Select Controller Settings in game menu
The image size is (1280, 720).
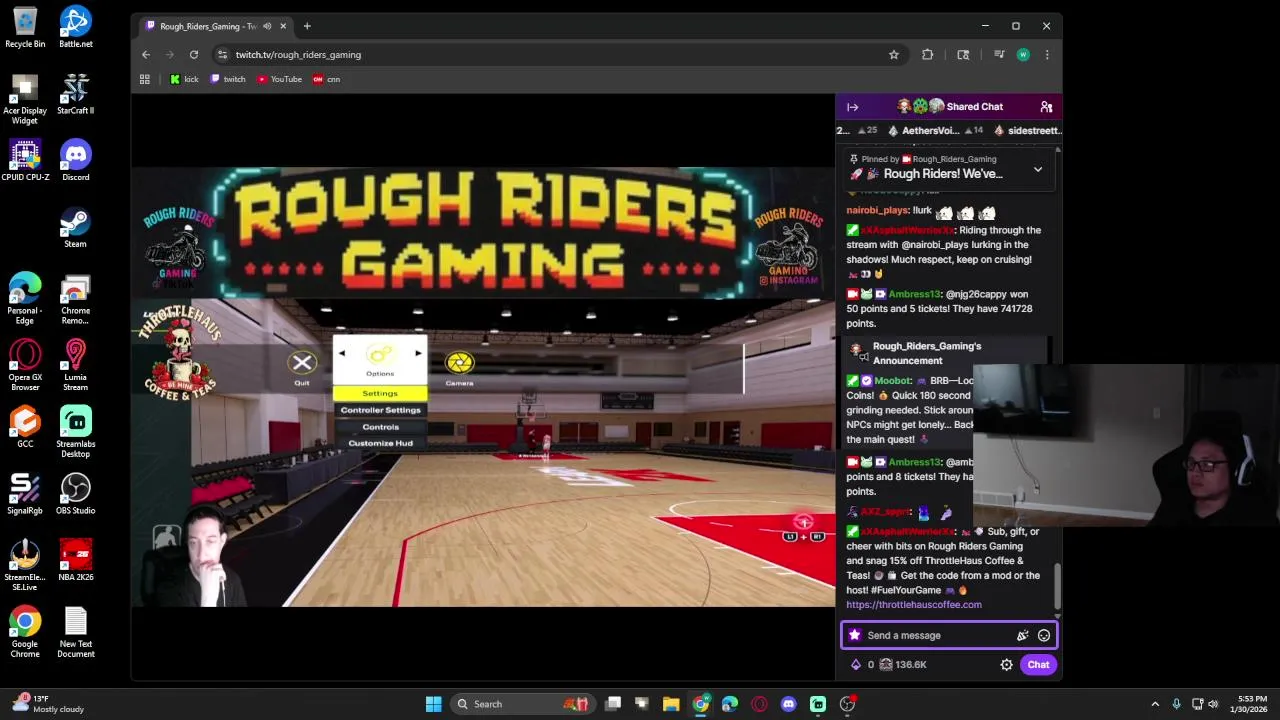[x=380, y=410]
